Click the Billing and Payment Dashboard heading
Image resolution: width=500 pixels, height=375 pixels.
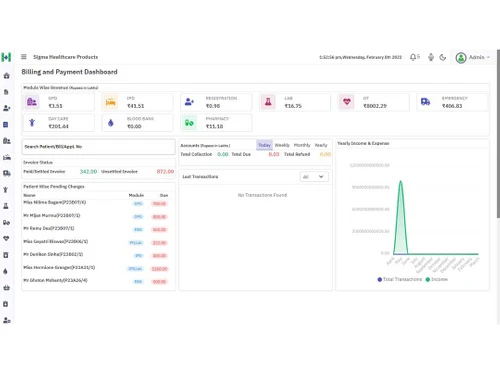click(69, 72)
